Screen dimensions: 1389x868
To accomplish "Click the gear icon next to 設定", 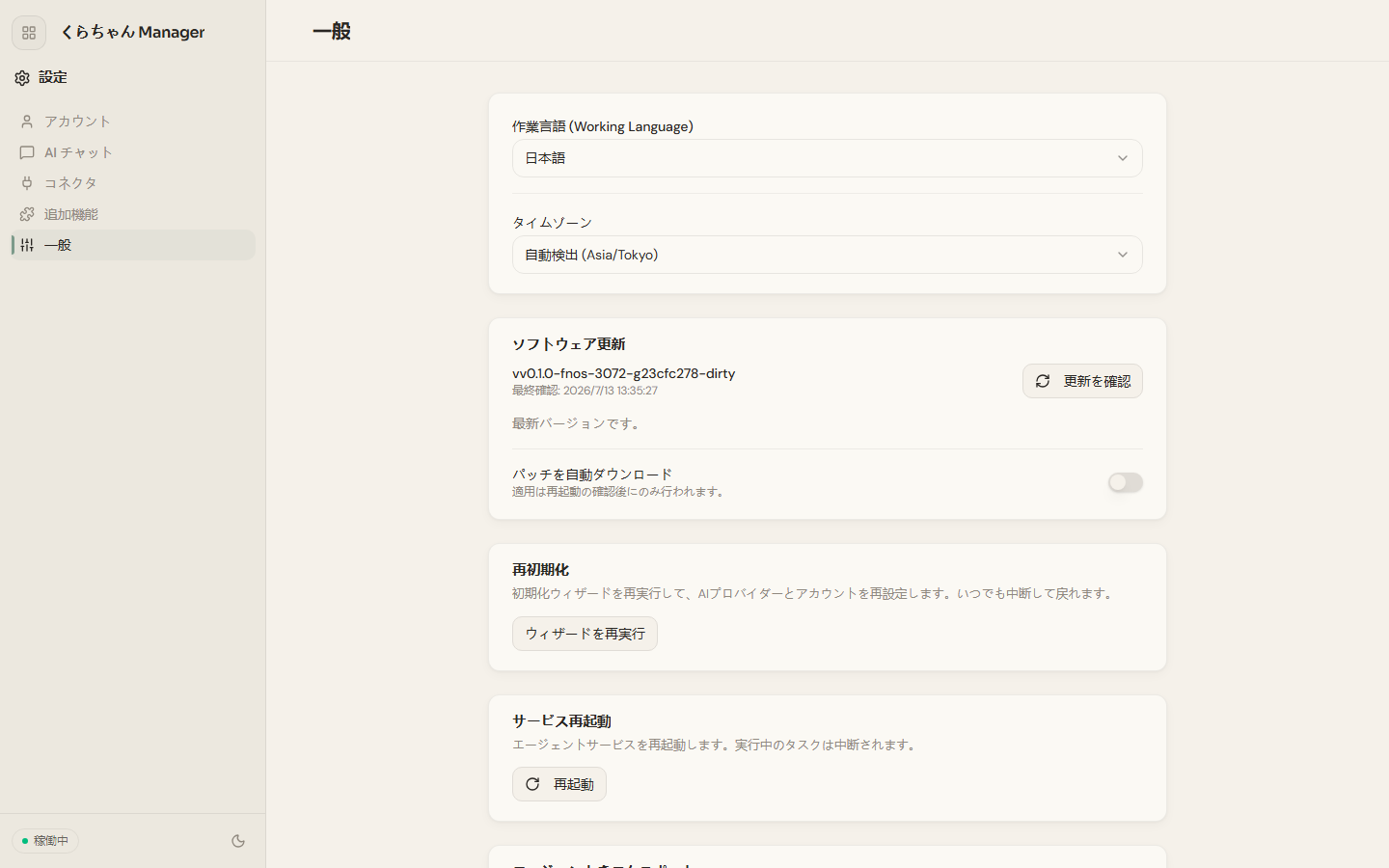I will pyautogui.click(x=22, y=78).
